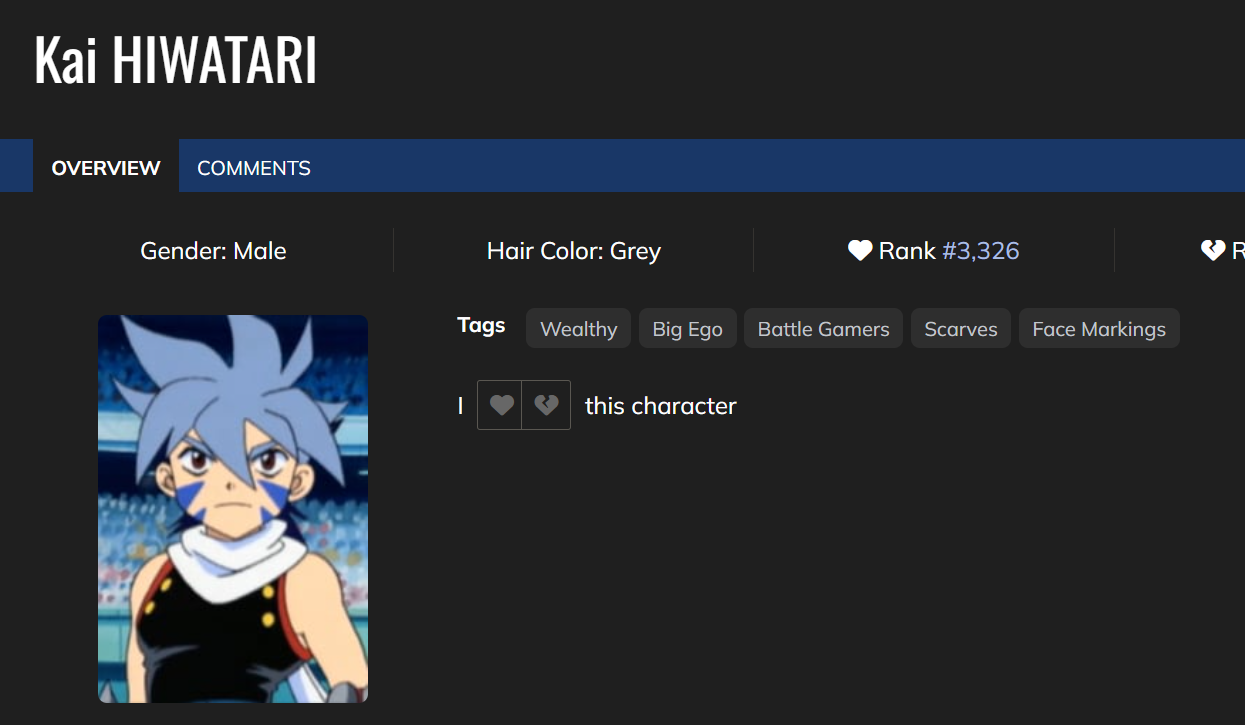This screenshot has width=1245, height=725.
Task: Click the Big Ego tag
Action: [687, 329]
